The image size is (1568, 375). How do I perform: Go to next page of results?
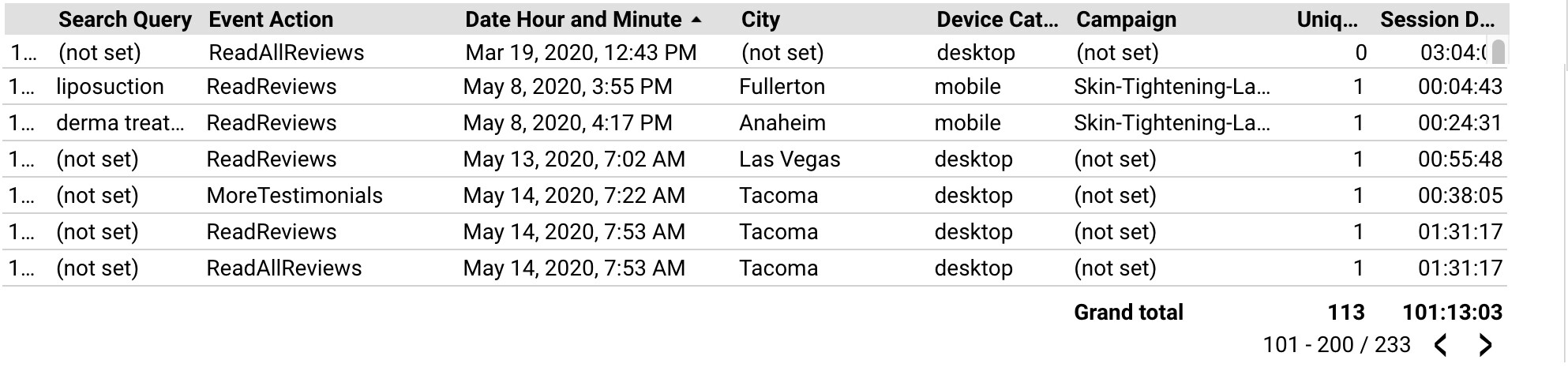coord(1484,345)
